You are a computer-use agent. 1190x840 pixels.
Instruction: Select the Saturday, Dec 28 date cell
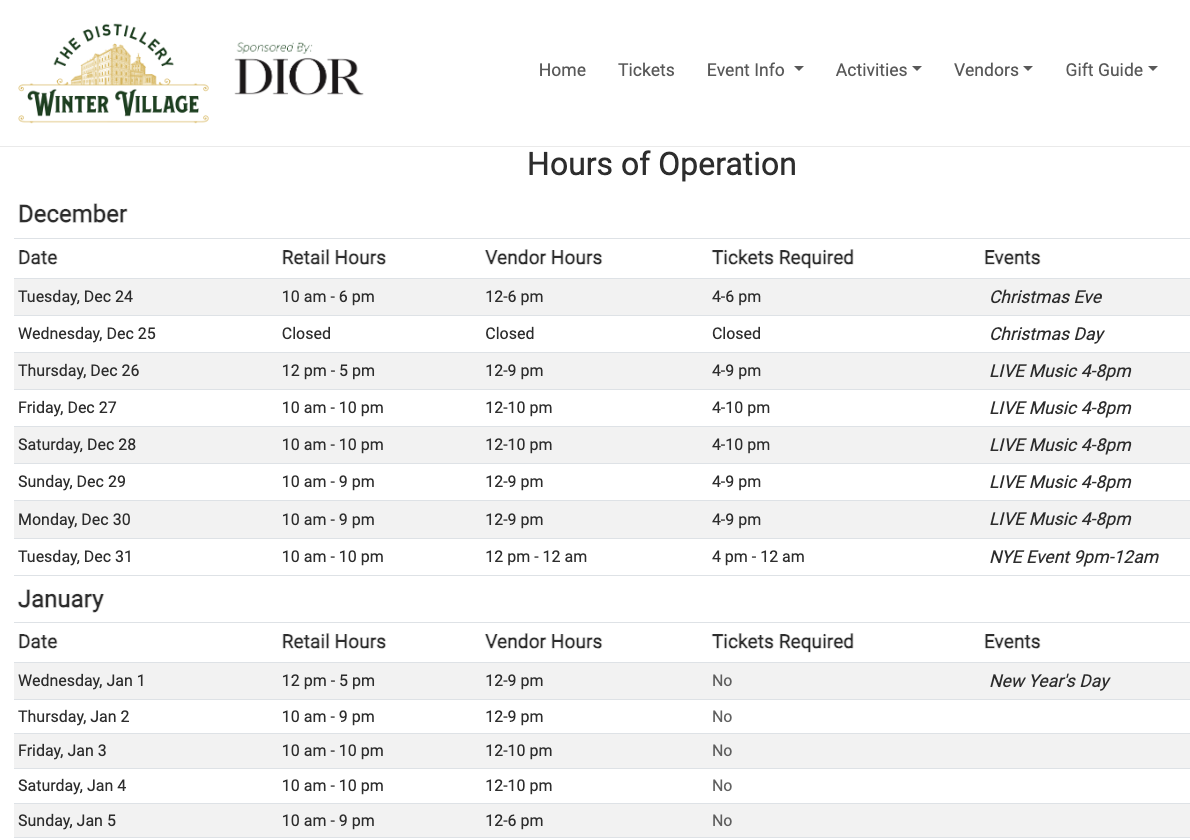pyautogui.click(x=77, y=445)
